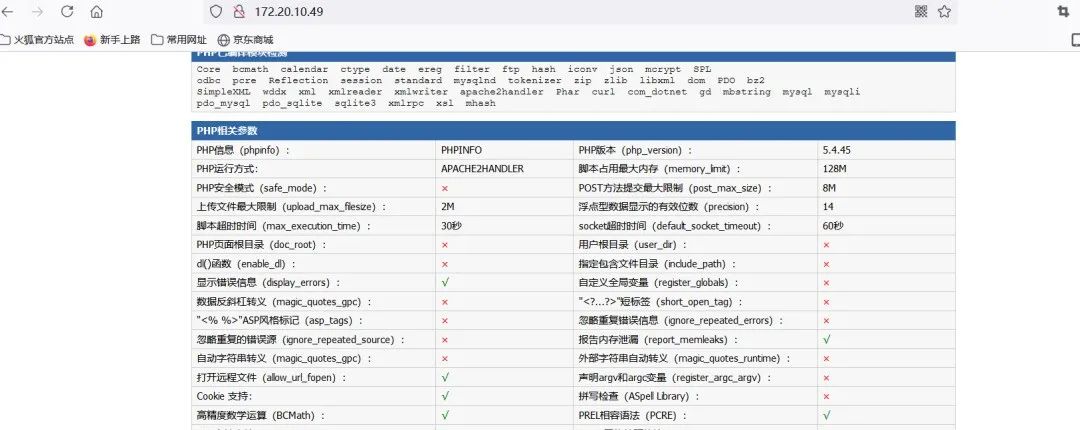Show the insecure connection lock info

(x=238, y=12)
